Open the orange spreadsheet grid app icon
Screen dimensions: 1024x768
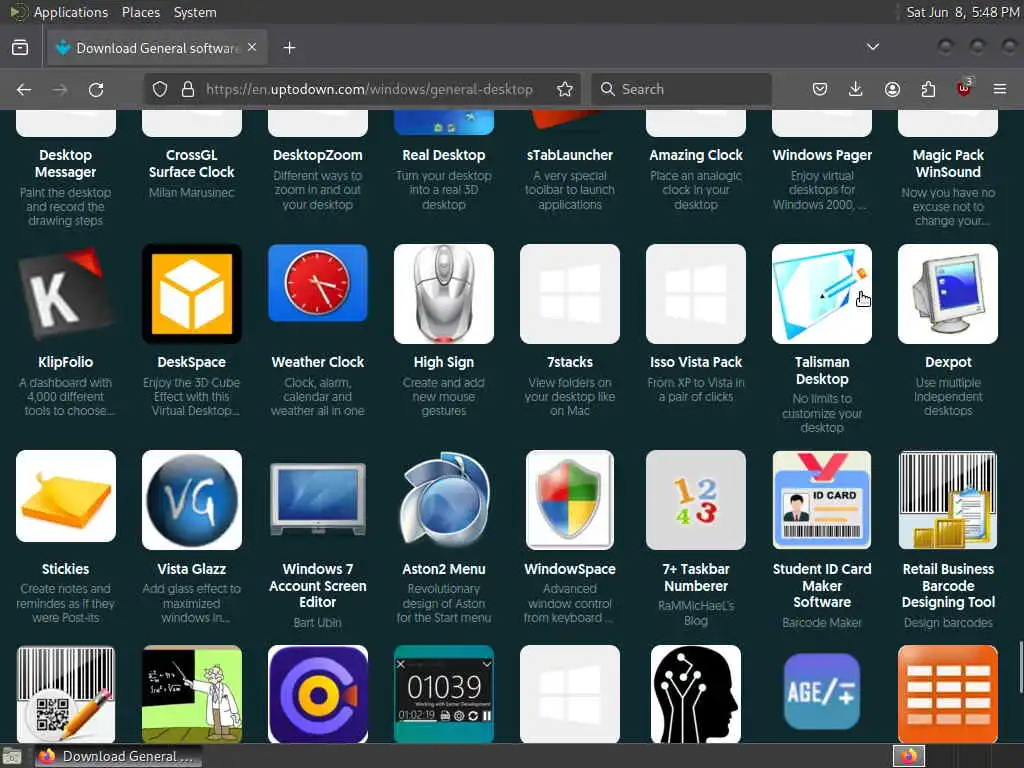(x=948, y=694)
